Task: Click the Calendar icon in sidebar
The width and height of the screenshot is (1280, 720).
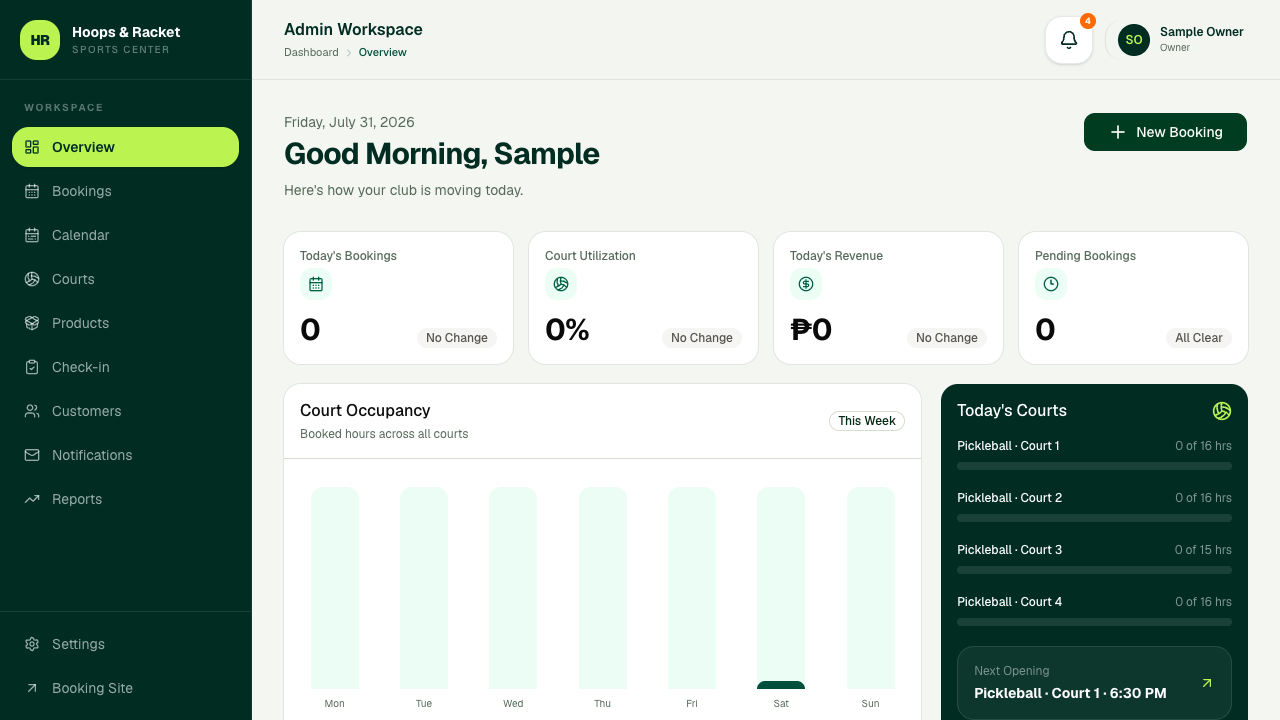Action: (32, 235)
